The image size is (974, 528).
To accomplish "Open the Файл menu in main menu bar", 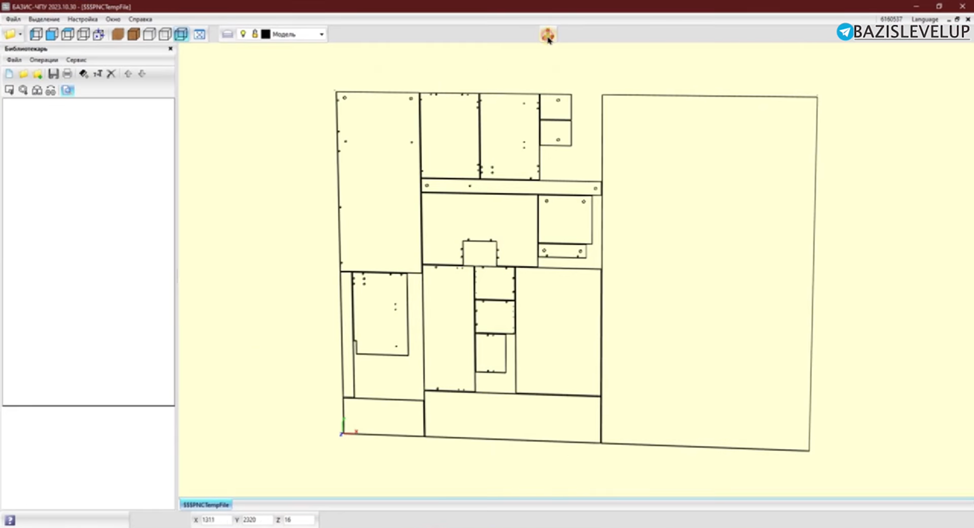I will point(13,19).
